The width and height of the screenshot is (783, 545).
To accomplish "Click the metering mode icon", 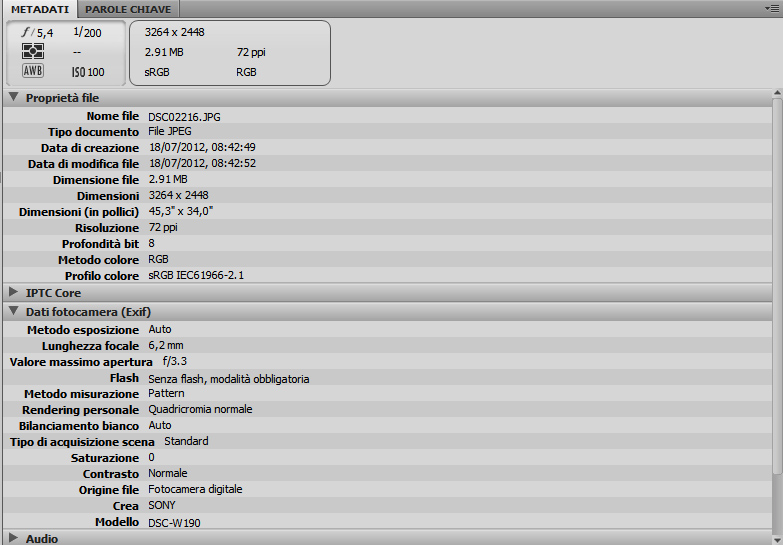I will [33, 51].
